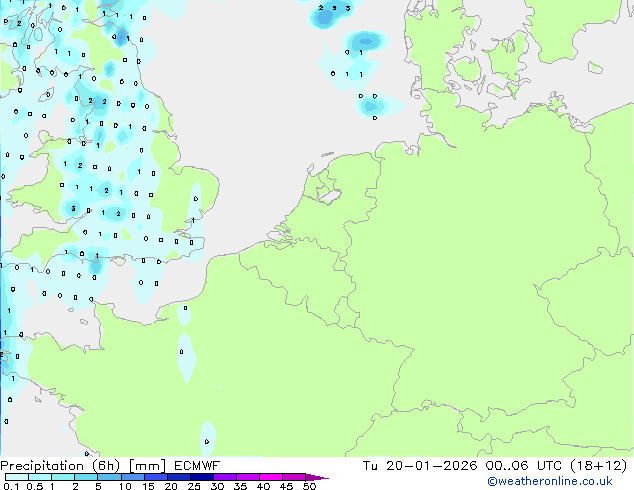634x490 pixels.
Task: Click the 'ECMWF' model name
Action: click(197, 466)
